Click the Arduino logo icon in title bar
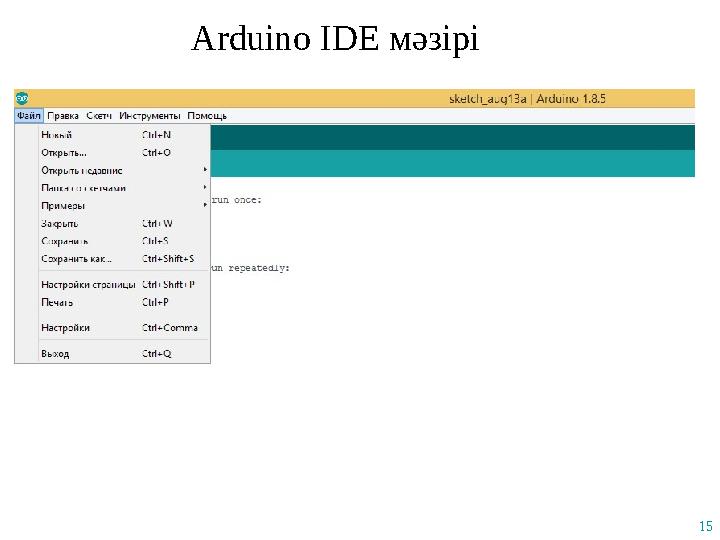This screenshot has height=540, width=720. (x=22, y=98)
